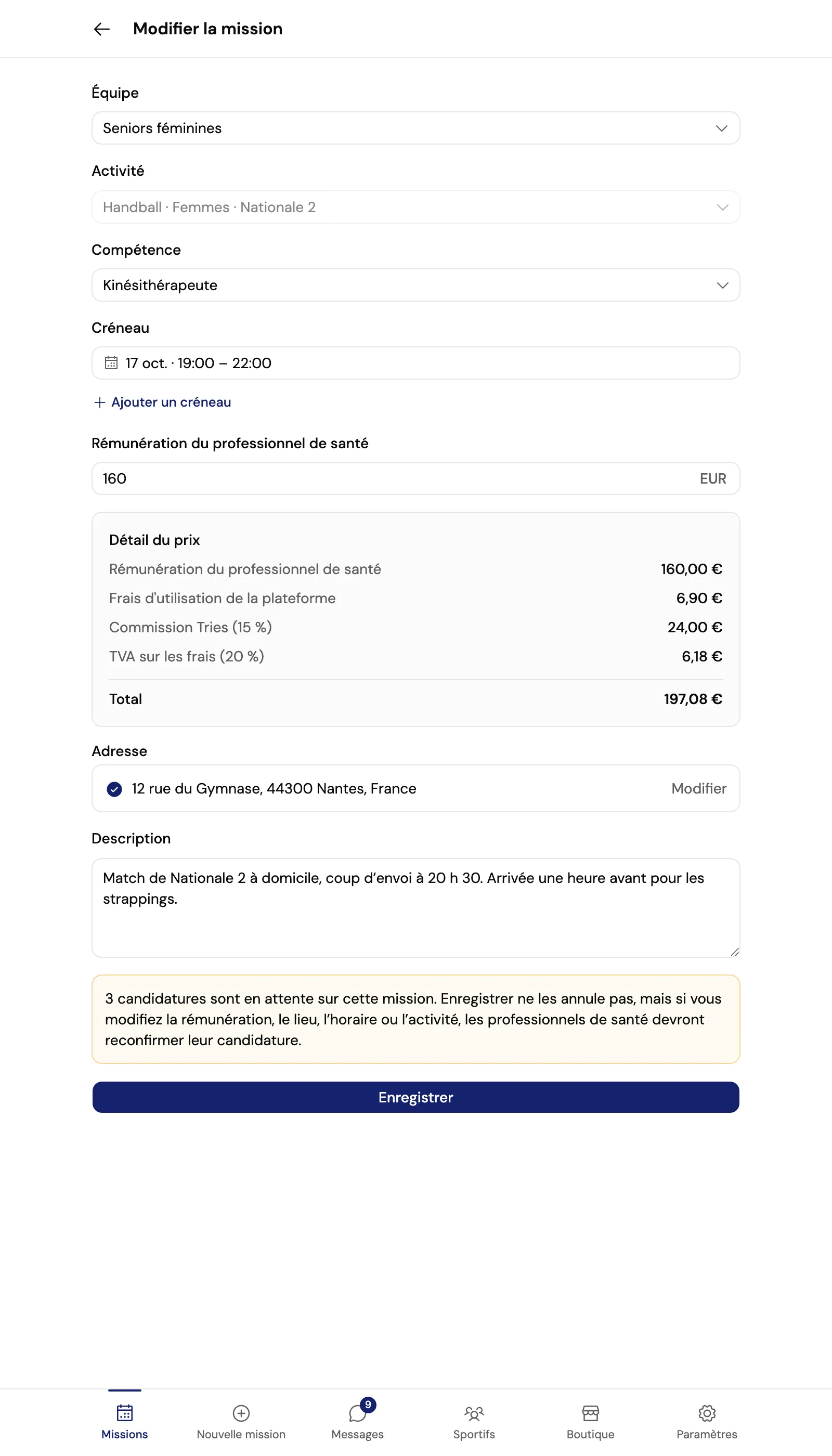Click Modifier link next to address
This screenshot has height=1456, width=832.
pyautogui.click(x=698, y=788)
